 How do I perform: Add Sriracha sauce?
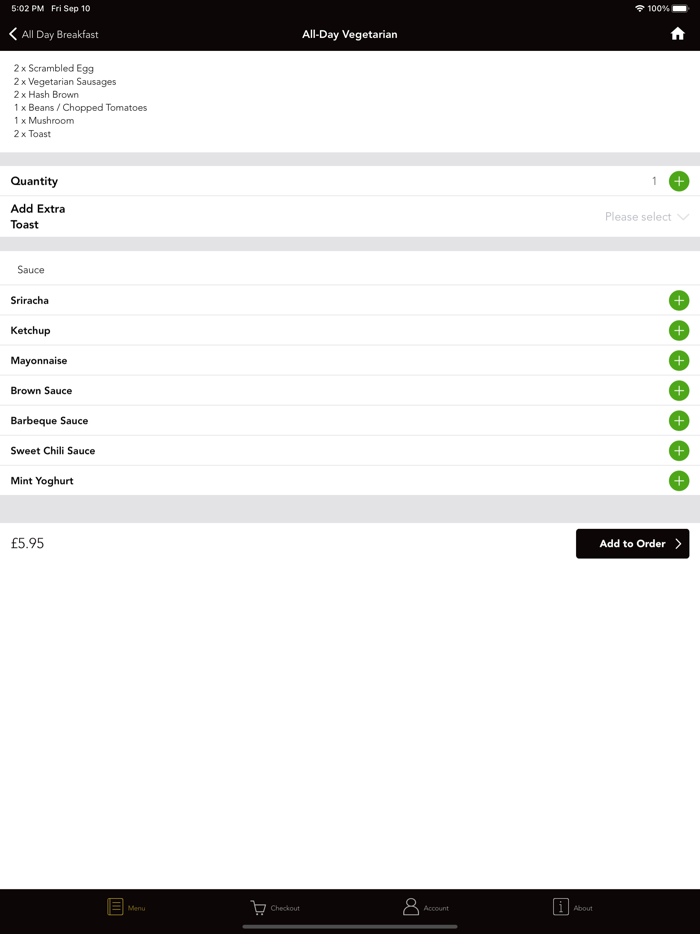click(x=679, y=300)
